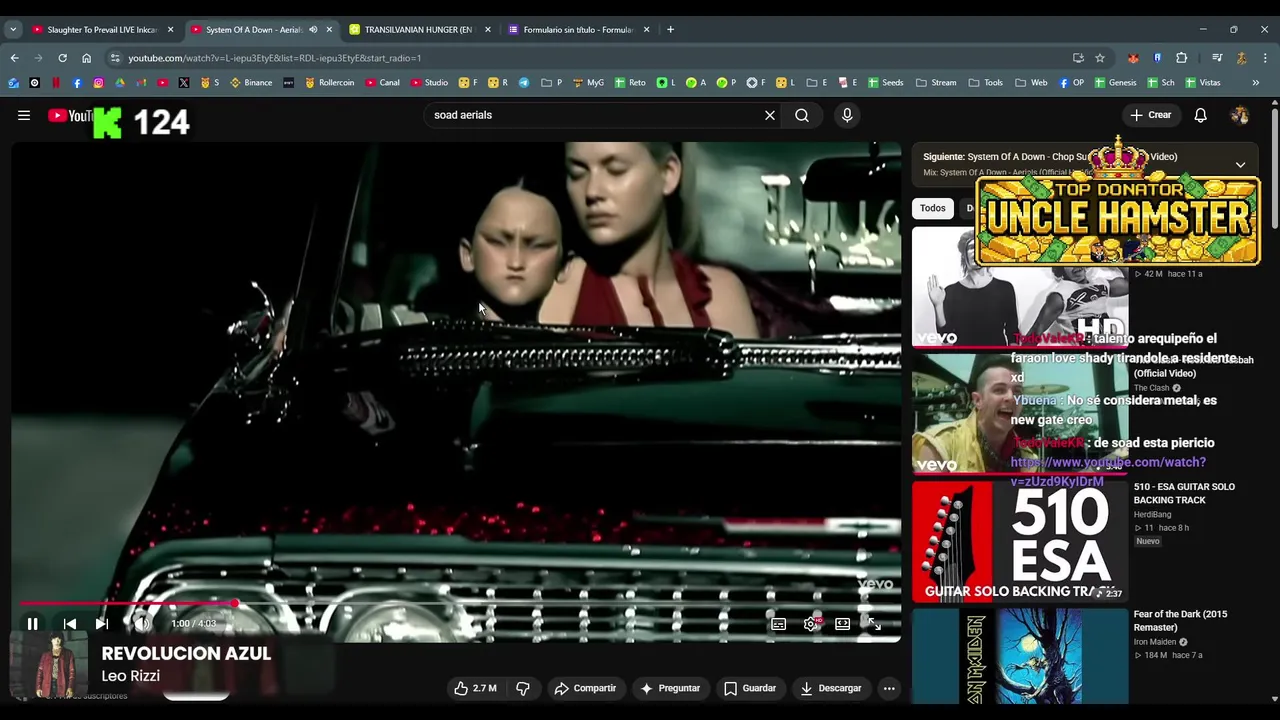Mute the video player volume

pyautogui.click(x=142, y=624)
